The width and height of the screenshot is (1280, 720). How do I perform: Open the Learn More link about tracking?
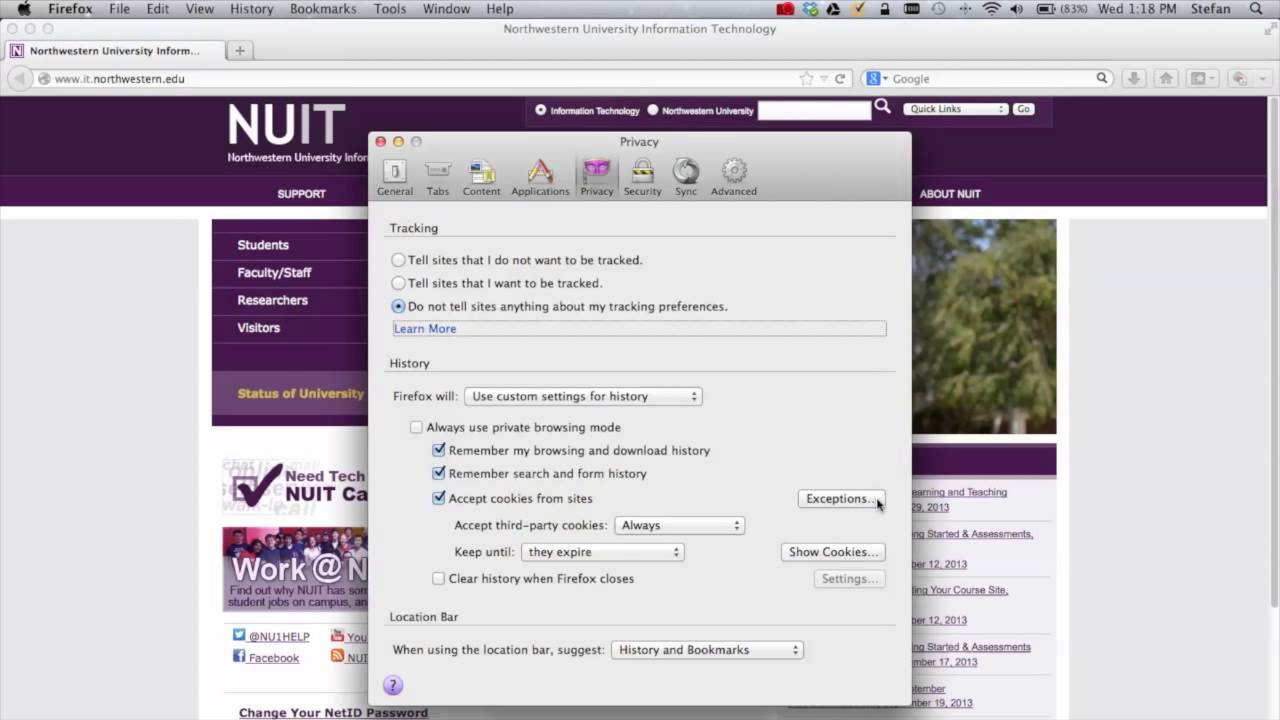click(424, 328)
